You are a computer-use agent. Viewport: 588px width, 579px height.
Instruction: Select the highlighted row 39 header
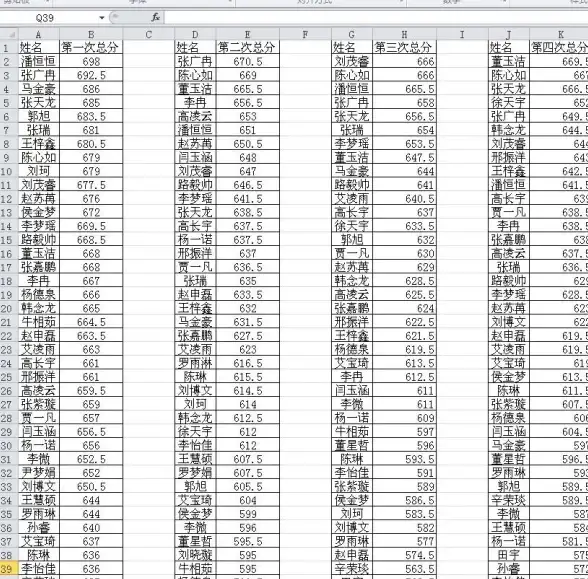click(x=9, y=568)
